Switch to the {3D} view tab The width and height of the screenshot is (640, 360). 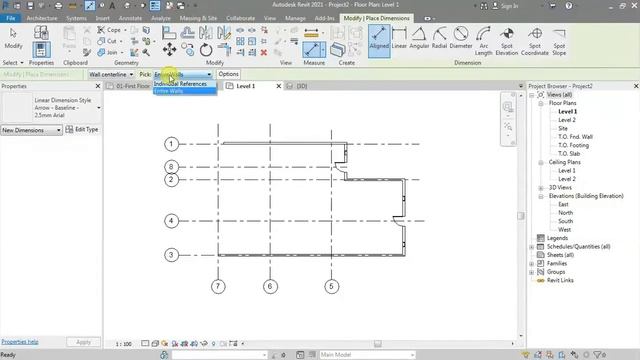(x=302, y=86)
